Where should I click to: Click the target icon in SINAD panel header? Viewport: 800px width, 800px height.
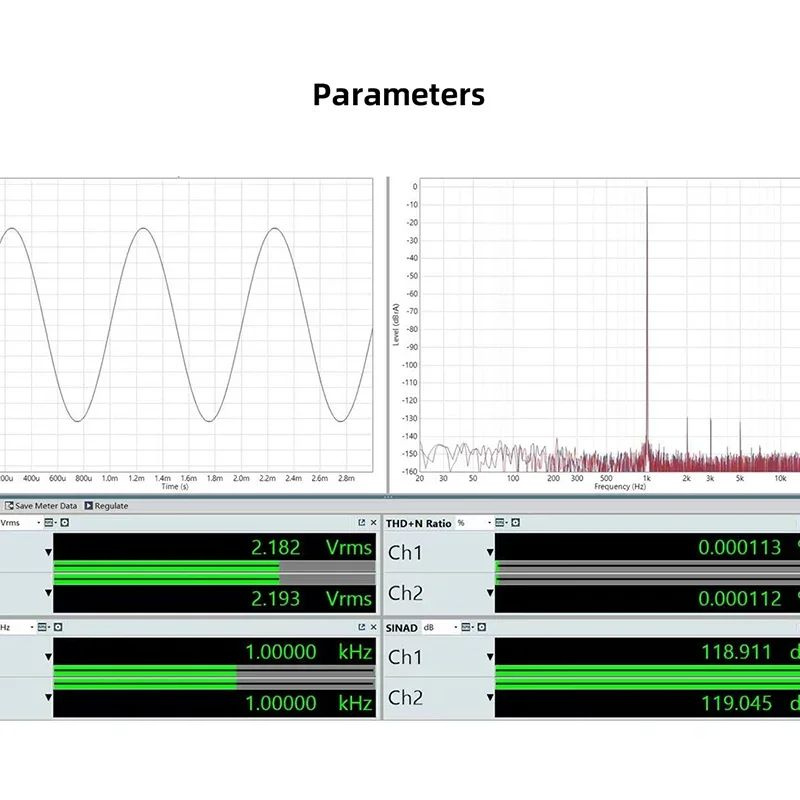(x=482, y=627)
